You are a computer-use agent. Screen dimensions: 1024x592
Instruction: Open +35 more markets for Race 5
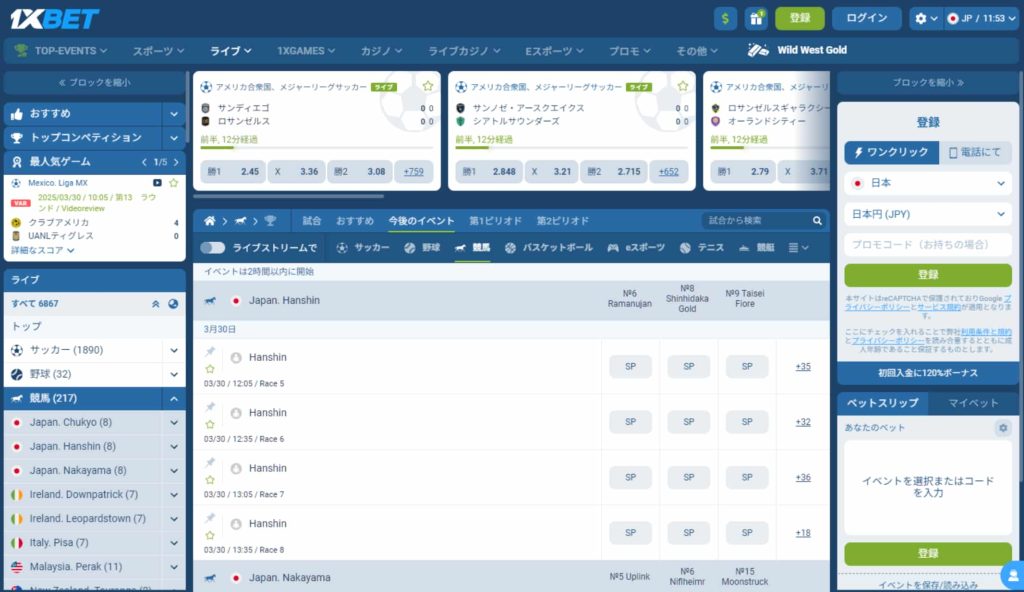(x=803, y=366)
